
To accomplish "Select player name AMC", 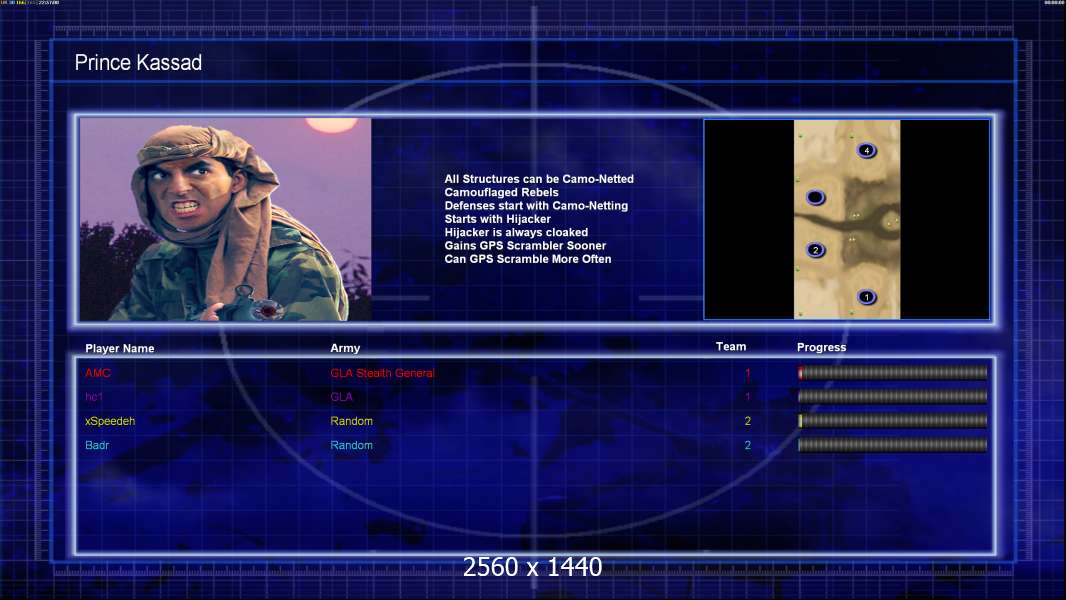I will tap(98, 373).
